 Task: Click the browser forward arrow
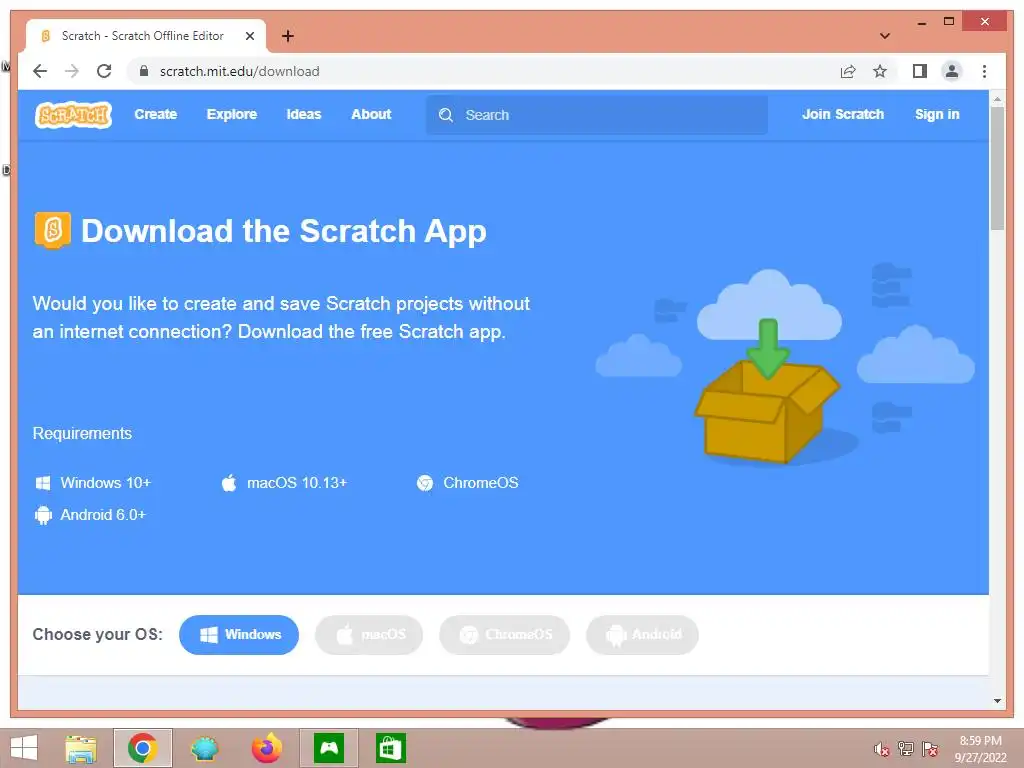pyautogui.click(x=72, y=71)
